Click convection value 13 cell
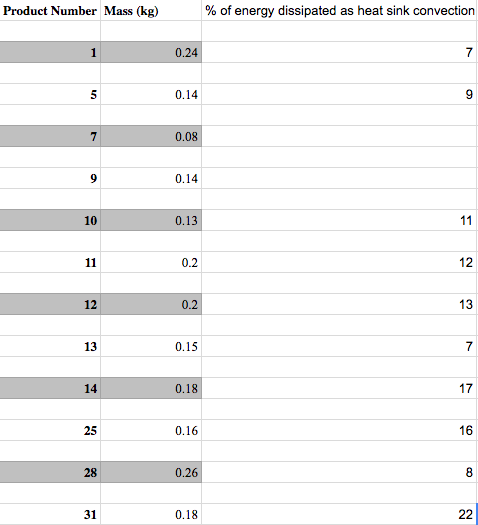This screenshot has width=478, height=525. point(339,304)
